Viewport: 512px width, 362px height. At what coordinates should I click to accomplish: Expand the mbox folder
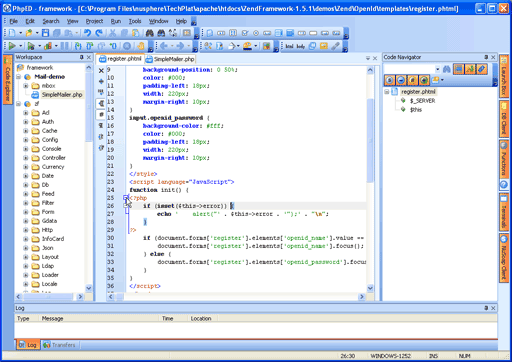point(26,86)
